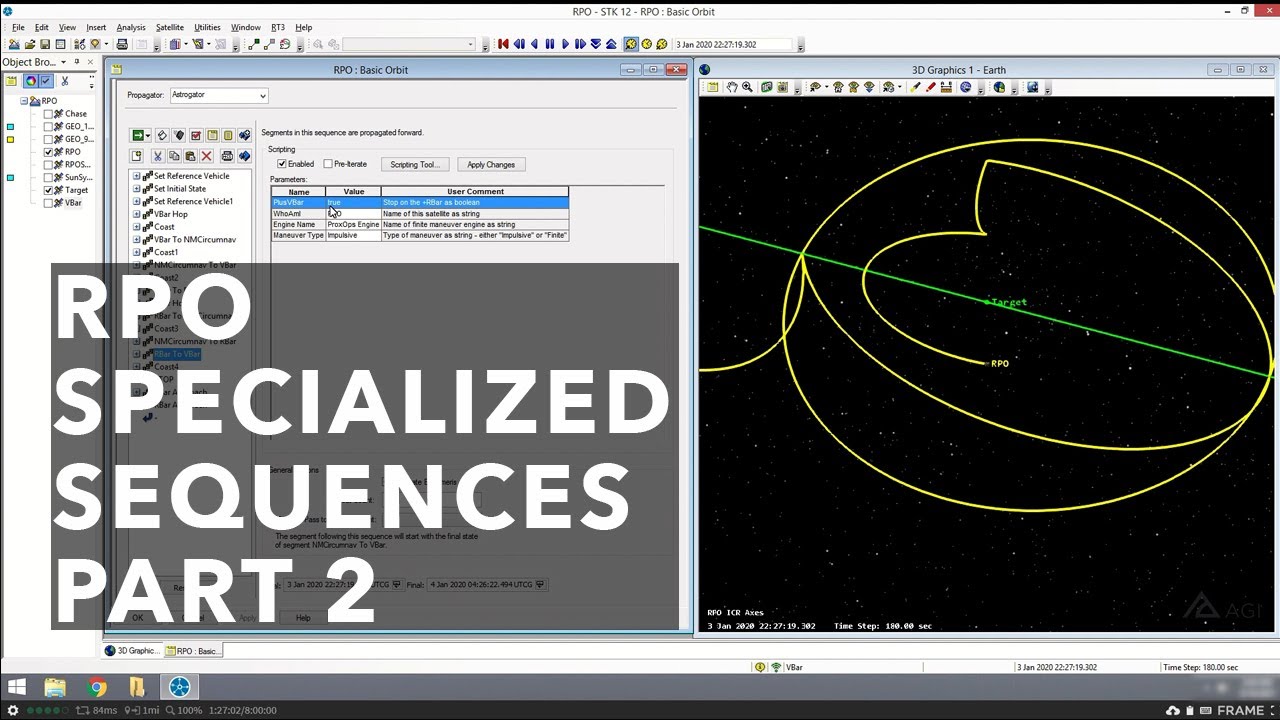Open the Utilities menu
Screen dimensions: 1280x720
pos(207,27)
